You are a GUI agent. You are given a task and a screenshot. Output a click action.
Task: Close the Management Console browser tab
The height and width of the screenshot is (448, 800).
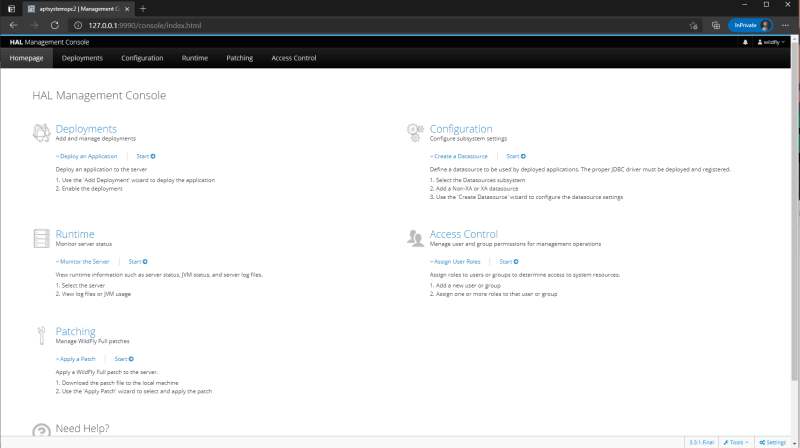coord(127,9)
